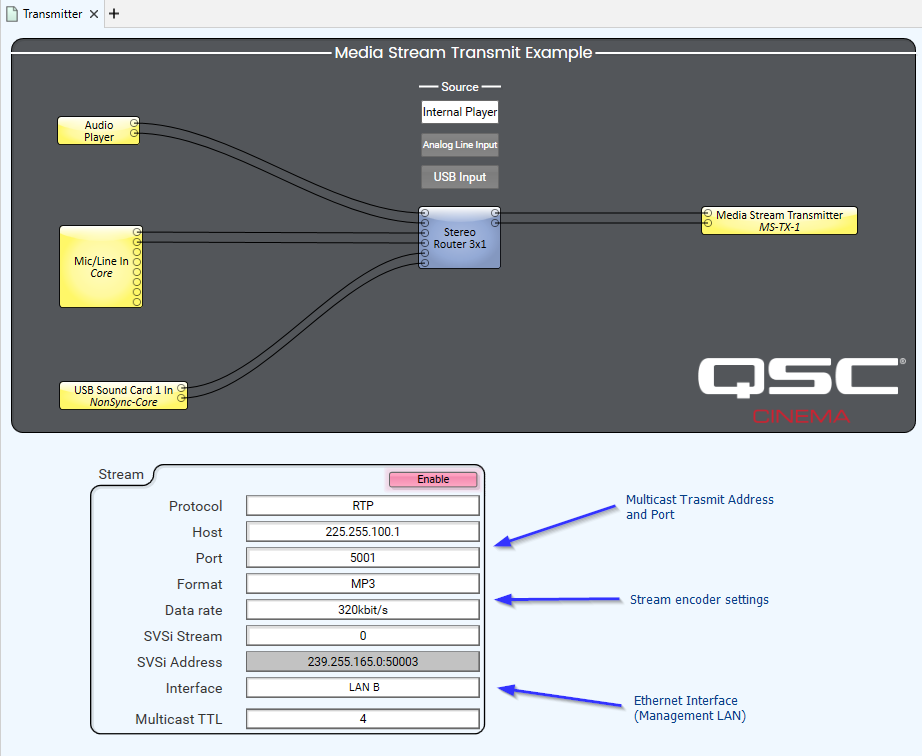Open the Protocol dropdown showing RTP
This screenshot has height=756, width=922.
363,506
